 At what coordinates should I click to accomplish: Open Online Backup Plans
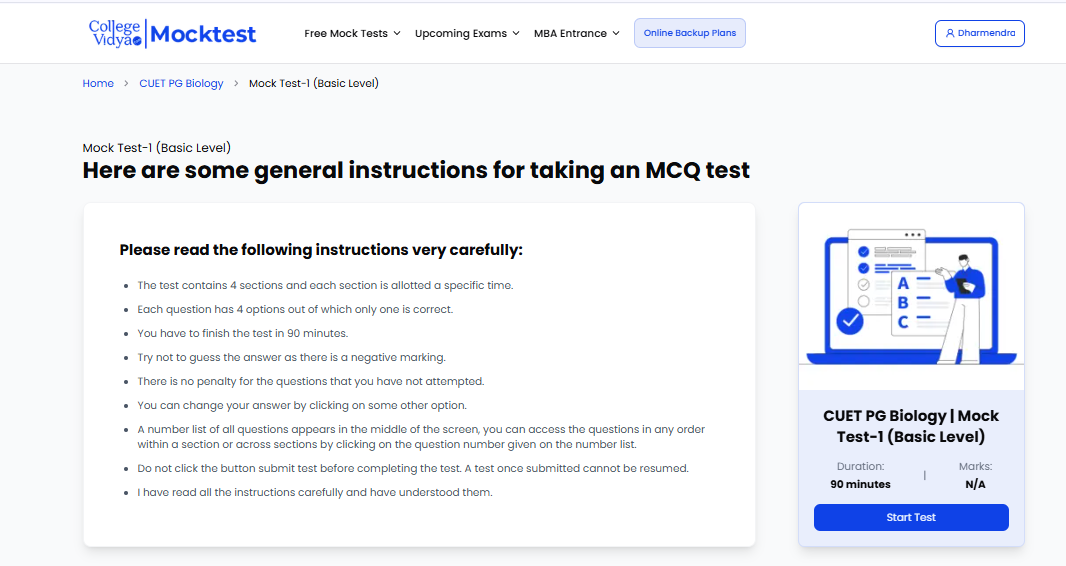coord(690,33)
